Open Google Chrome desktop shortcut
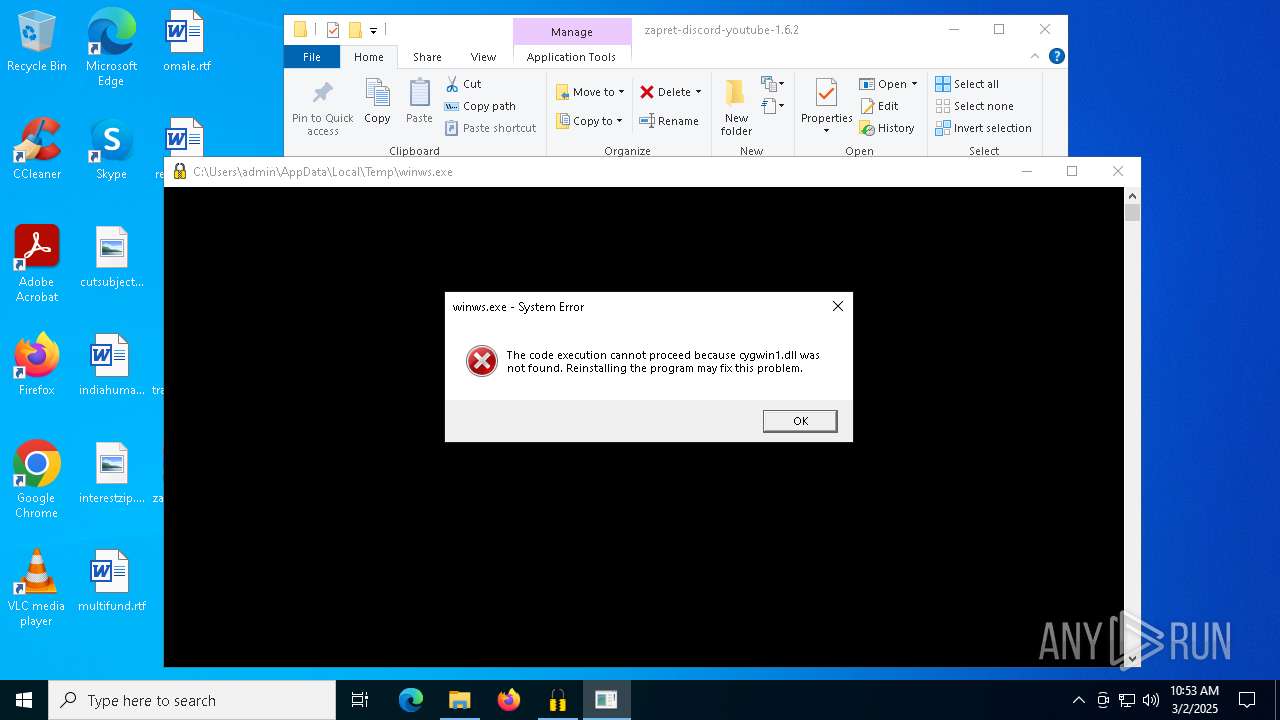The image size is (1280, 720). coord(37,480)
